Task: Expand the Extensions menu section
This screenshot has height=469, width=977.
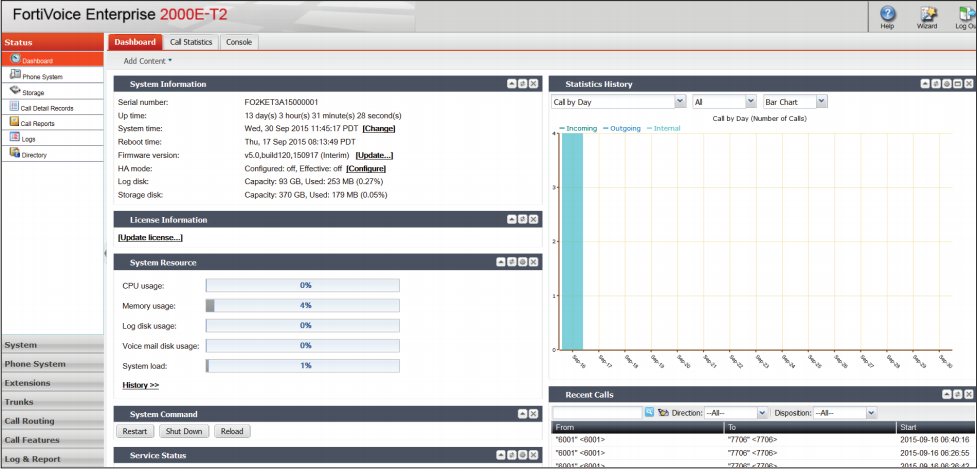Action: (52, 382)
